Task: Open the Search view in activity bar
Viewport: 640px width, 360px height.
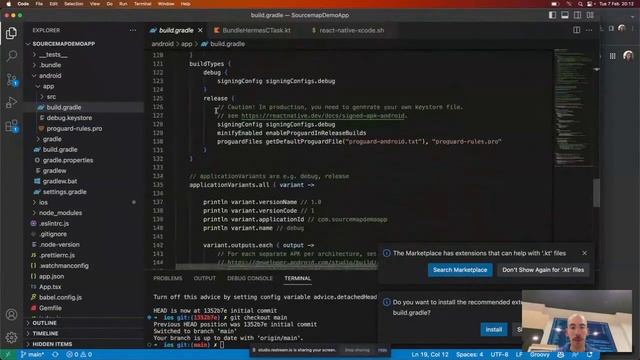Action: 11,56
